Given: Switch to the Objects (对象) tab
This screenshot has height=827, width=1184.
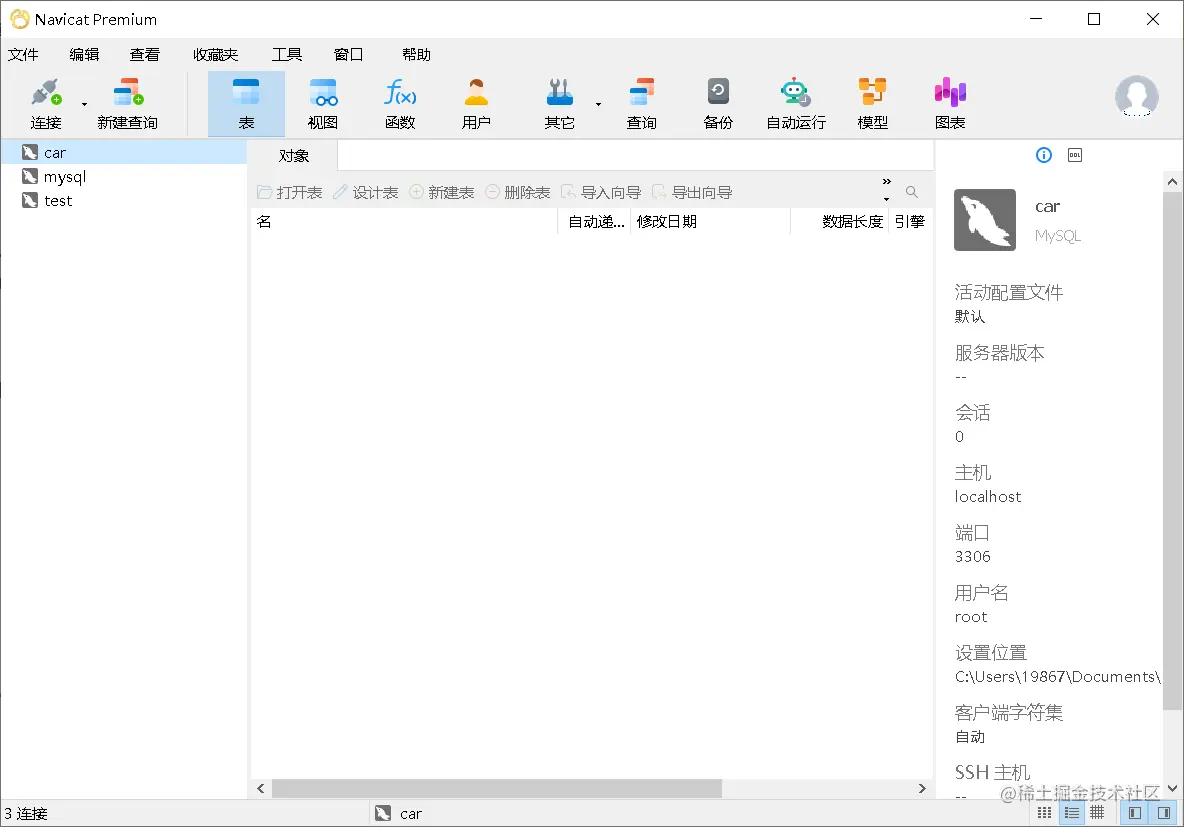Looking at the screenshot, I should [294, 156].
